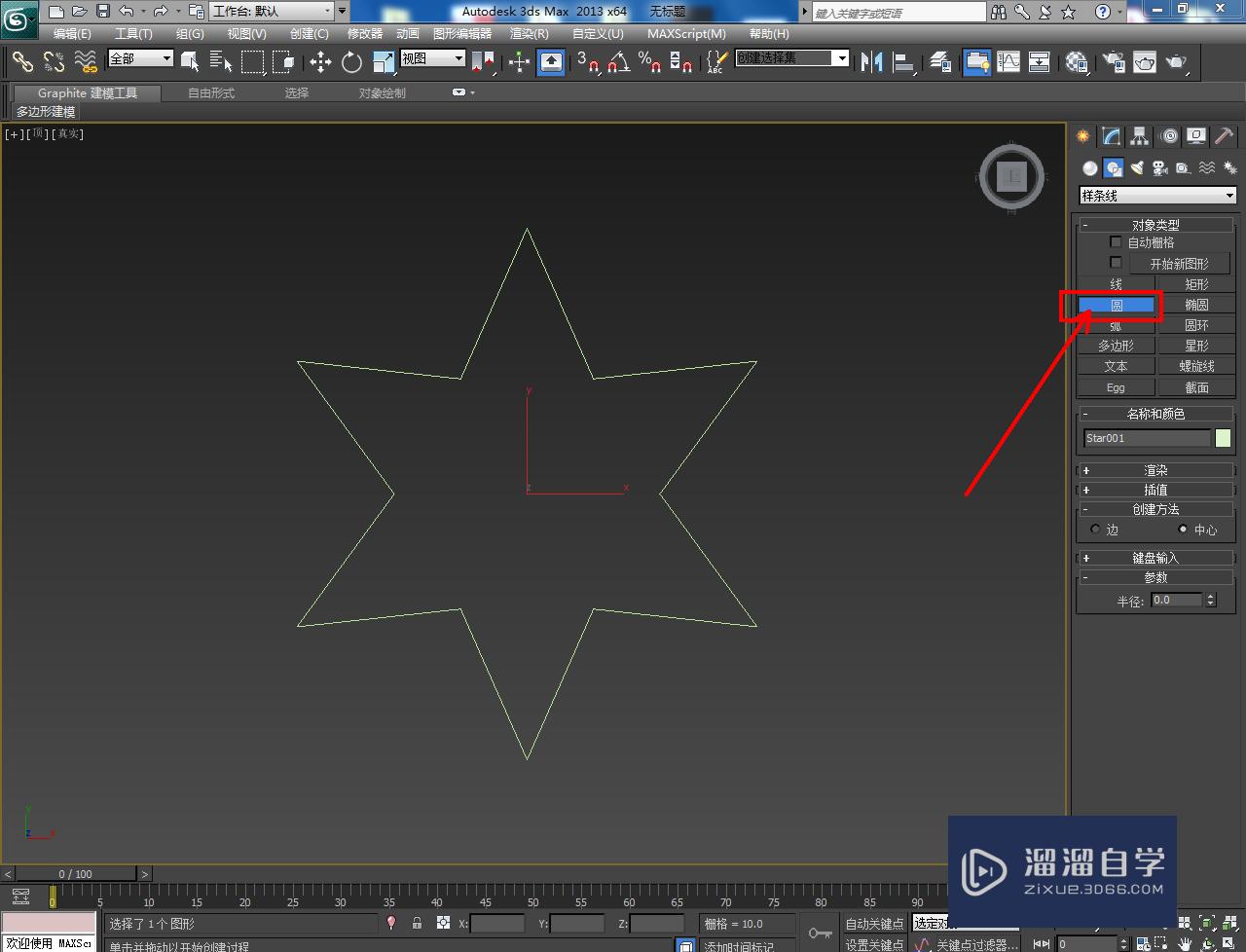Open the Utilities panel hammer tab
The width and height of the screenshot is (1246, 952).
pos(1224,136)
